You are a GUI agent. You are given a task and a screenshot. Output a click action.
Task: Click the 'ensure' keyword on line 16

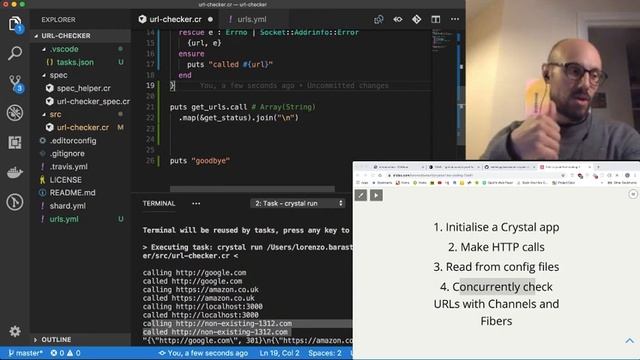pos(191,53)
